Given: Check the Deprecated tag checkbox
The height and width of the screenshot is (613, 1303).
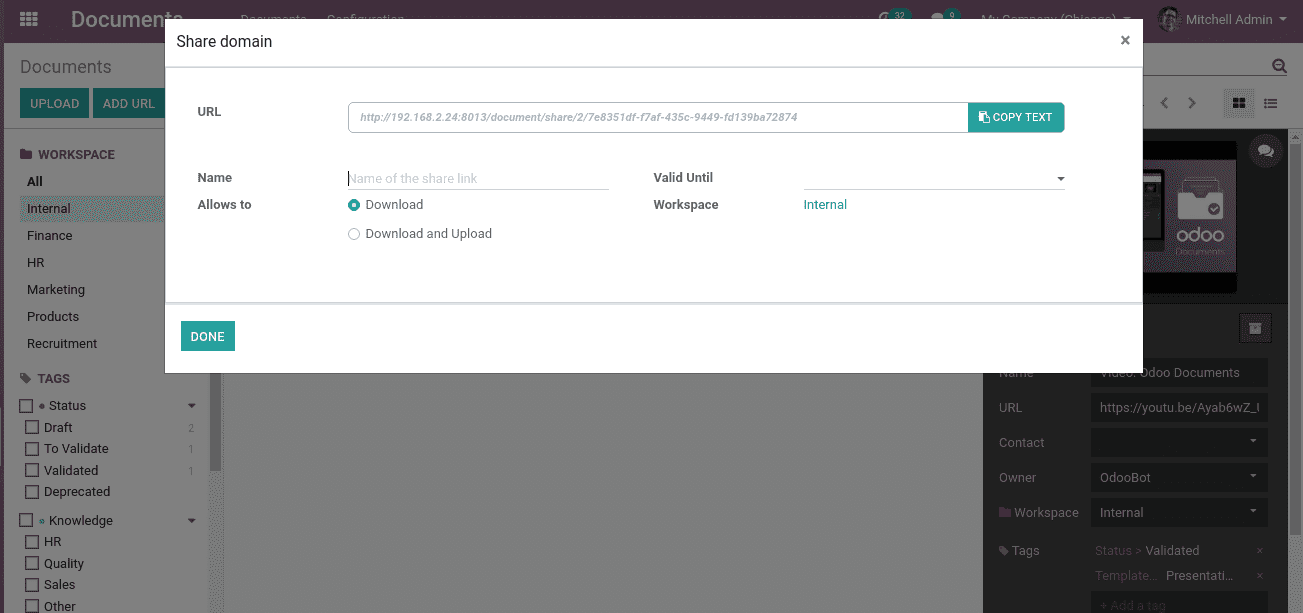Looking at the screenshot, I should 32,492.
